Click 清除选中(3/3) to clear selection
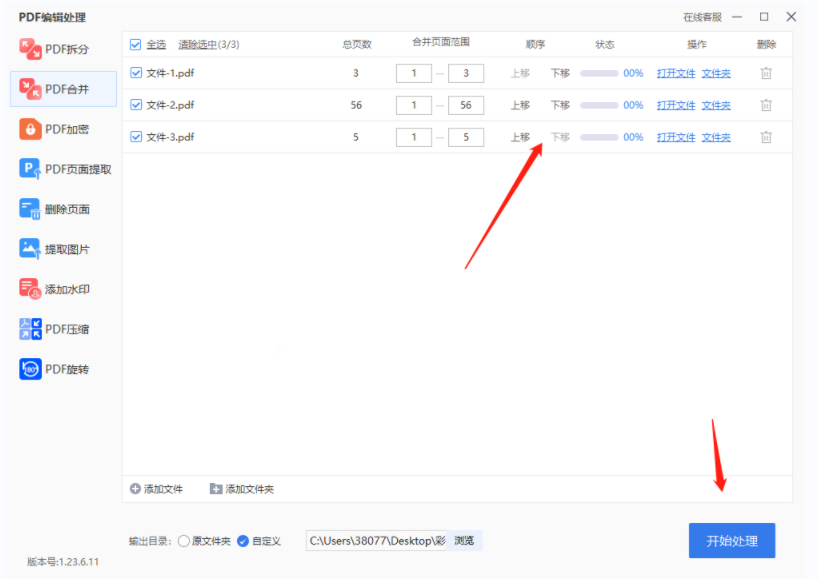The height and width of the screenshot is (579, 819). [209, 44]
